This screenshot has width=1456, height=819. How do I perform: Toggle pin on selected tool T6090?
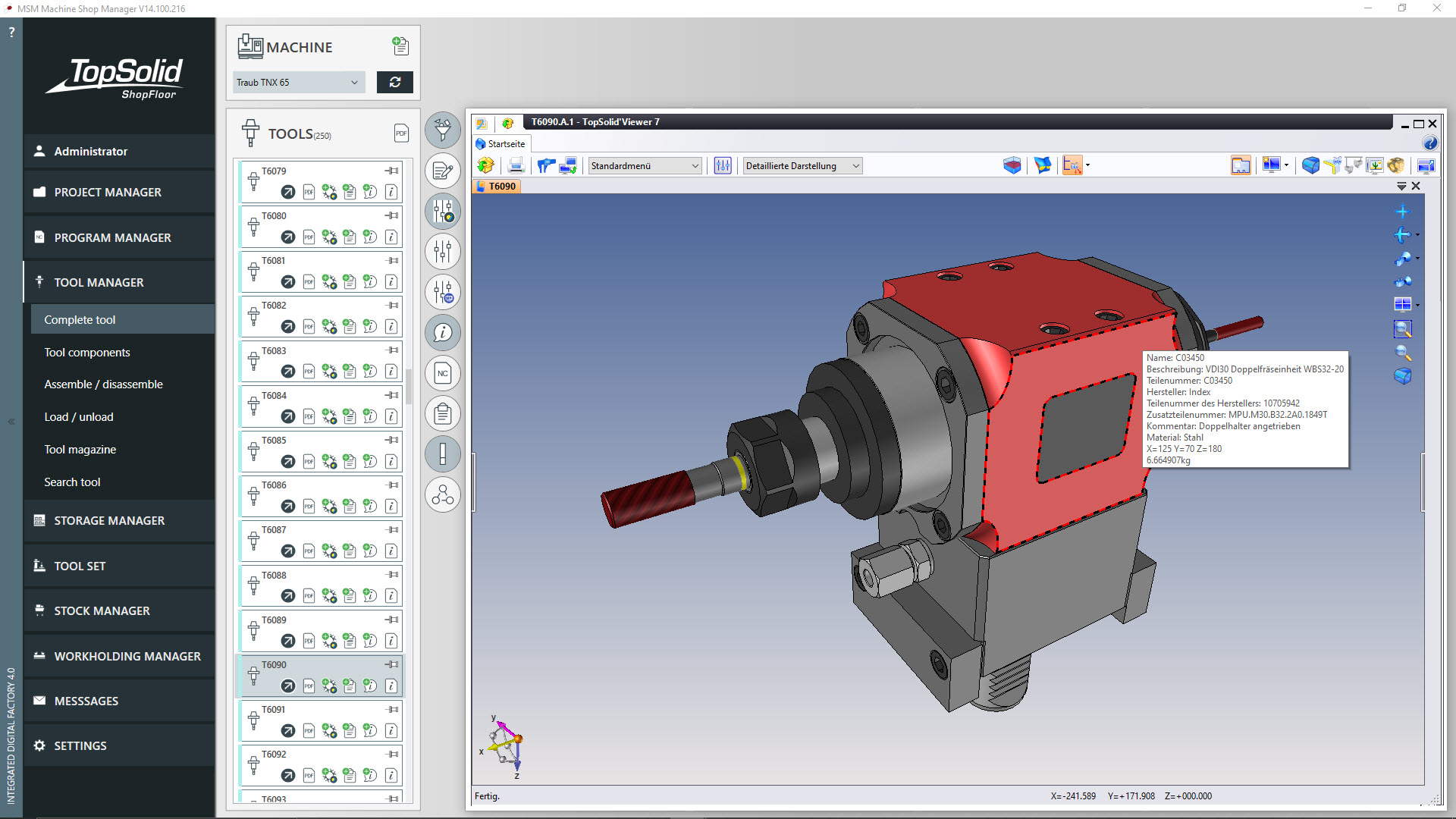pyautogui.click(x=392, y=664)
